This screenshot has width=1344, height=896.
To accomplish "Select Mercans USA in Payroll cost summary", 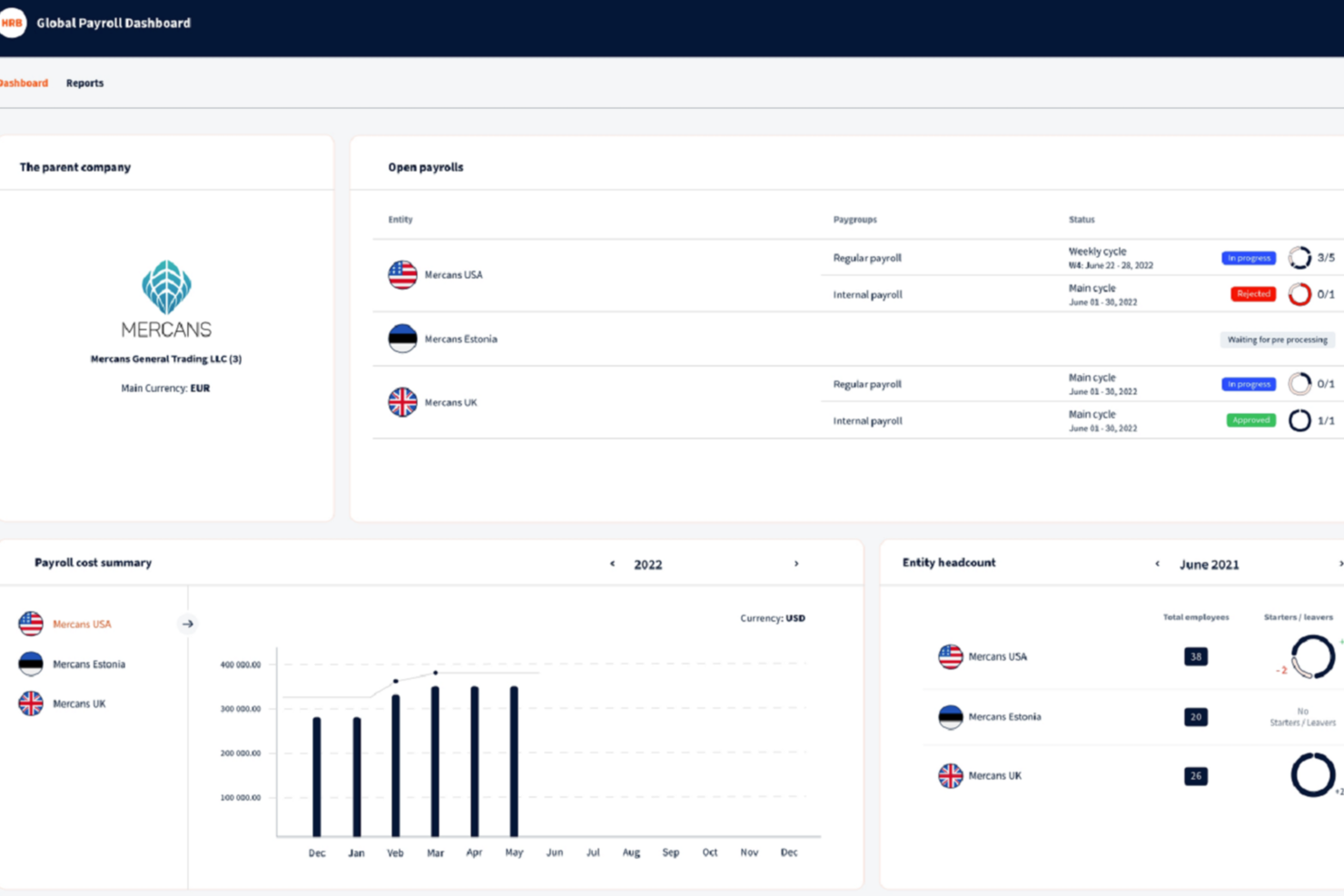I will 82,624.
